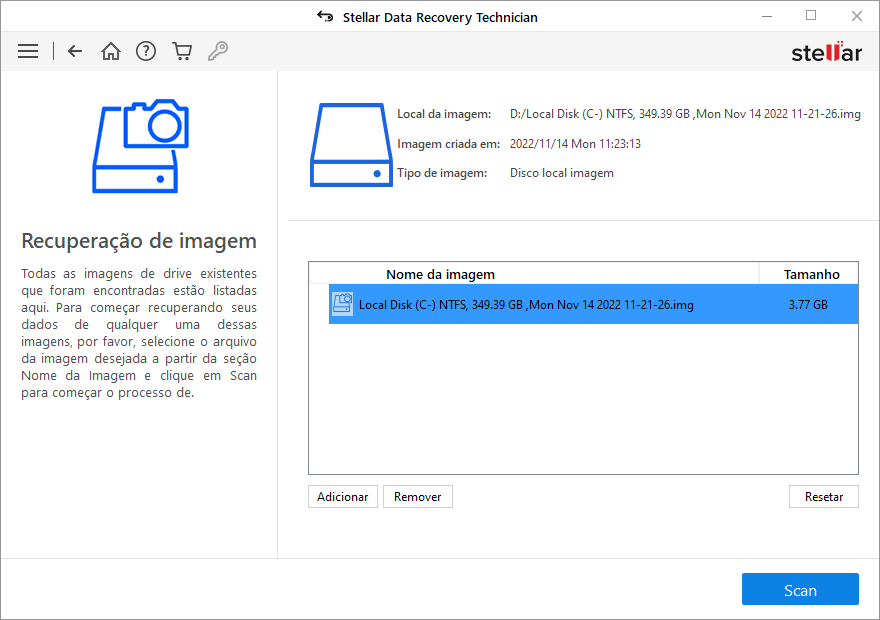Screen dimensions: 880x620
Task: Minimize the Stellar window
Action: [767, 16]
